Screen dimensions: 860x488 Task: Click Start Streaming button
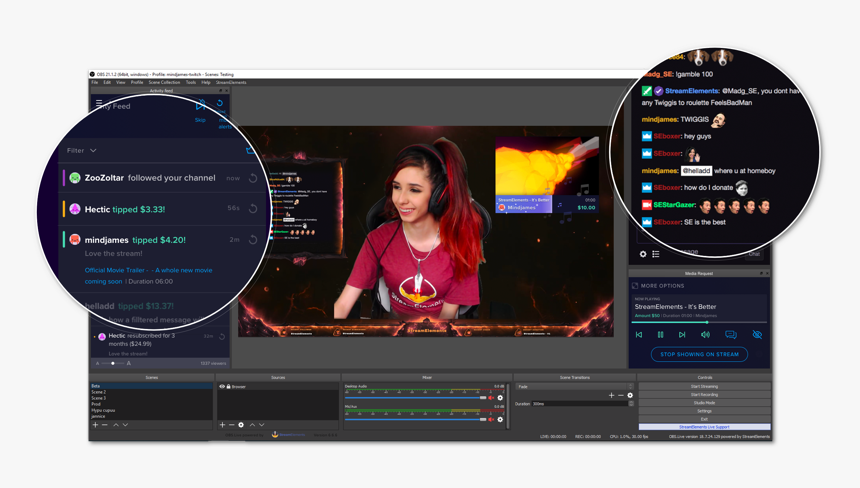point(704,387)
